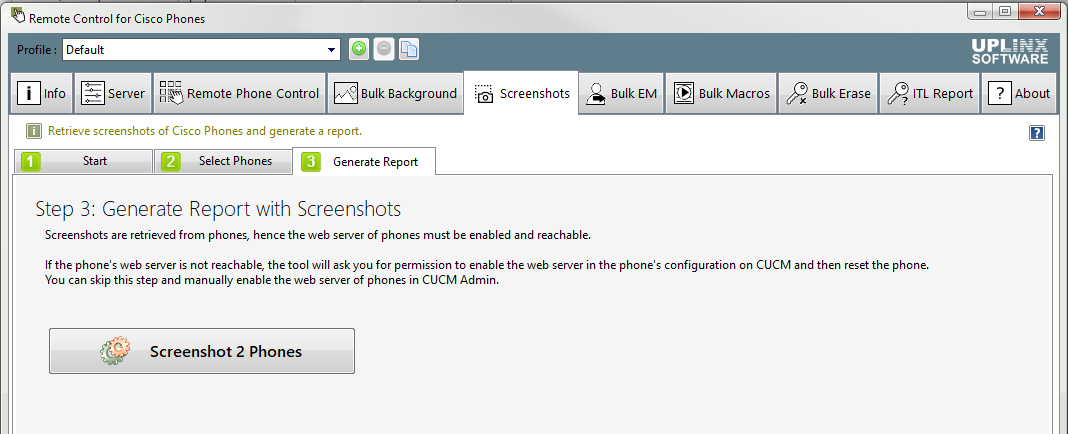1068x434 pixels.
Task: Click the grey remove profile icon
Action: (383, 49)
